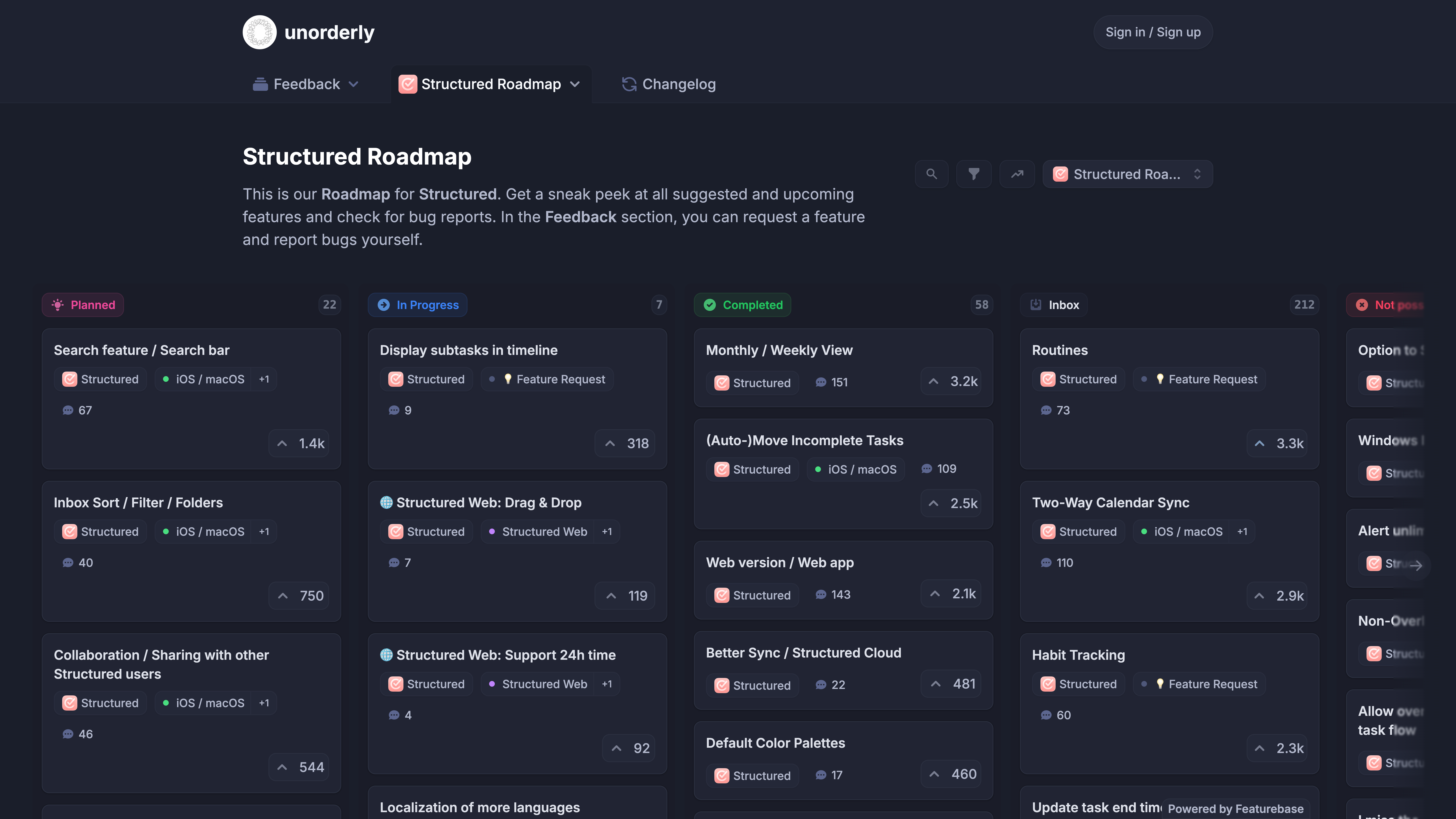Click the unorderly logo avatar

click(x=259, y=32)
